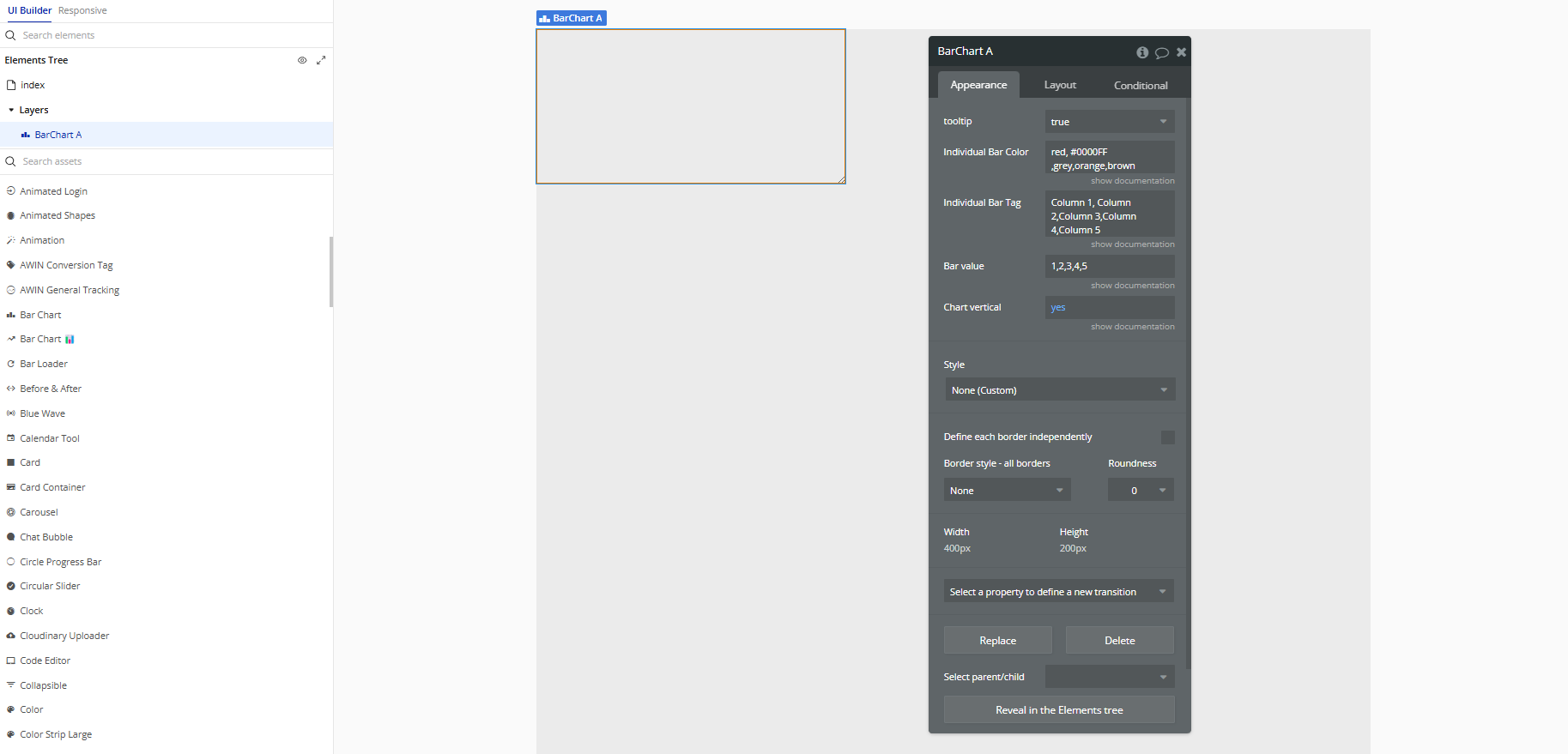Select the Code Editor icon
This screenshot has width=1568, height=754.
tap(11, 661)
